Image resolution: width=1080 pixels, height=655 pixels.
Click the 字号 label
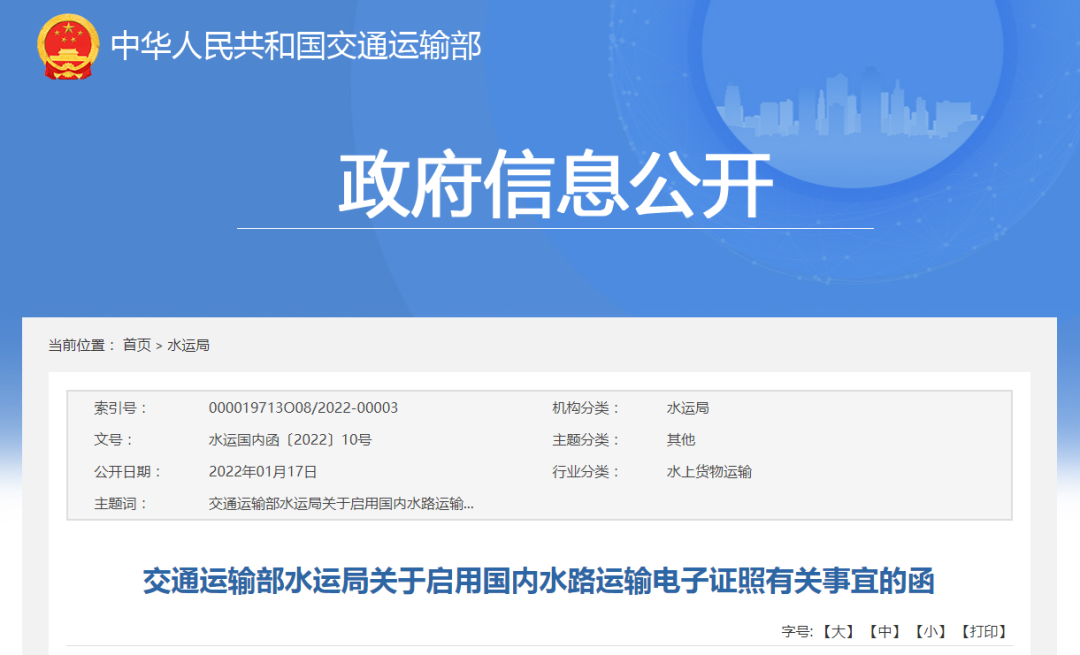tap(798, 632)
